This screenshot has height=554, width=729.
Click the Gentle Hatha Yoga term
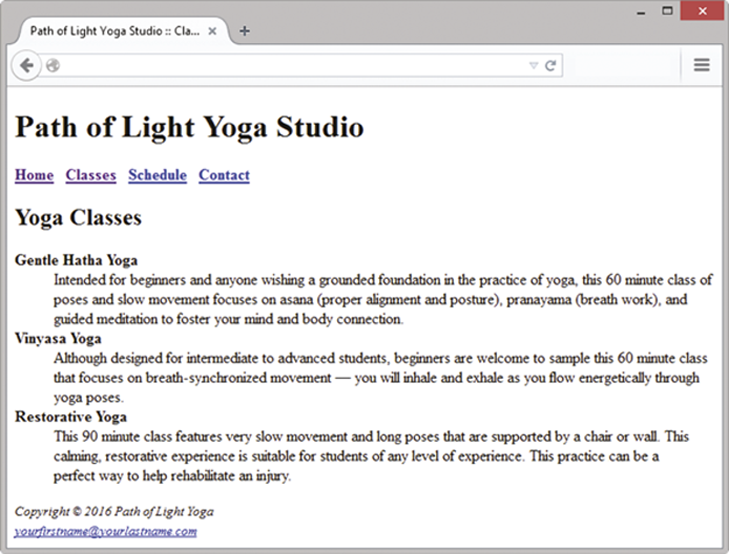click(76, 260)
